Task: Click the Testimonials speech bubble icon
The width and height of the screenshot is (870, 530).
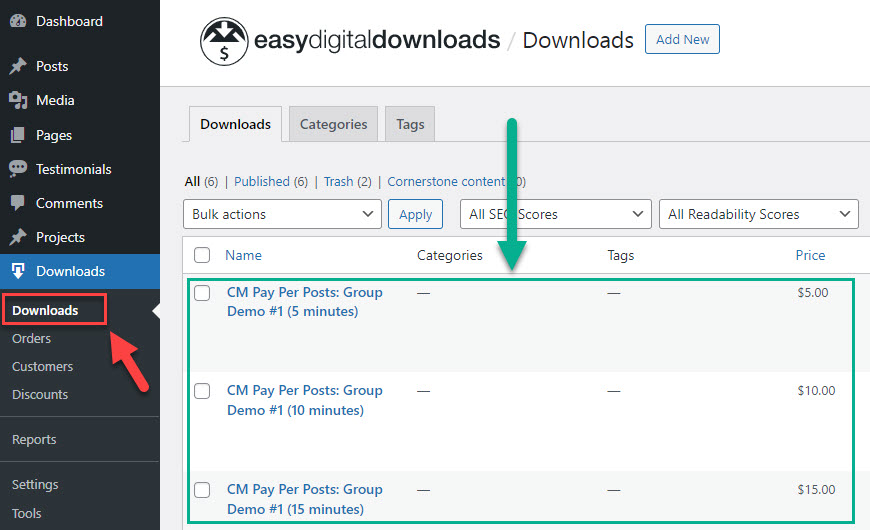Action: (x=18, y=169)
